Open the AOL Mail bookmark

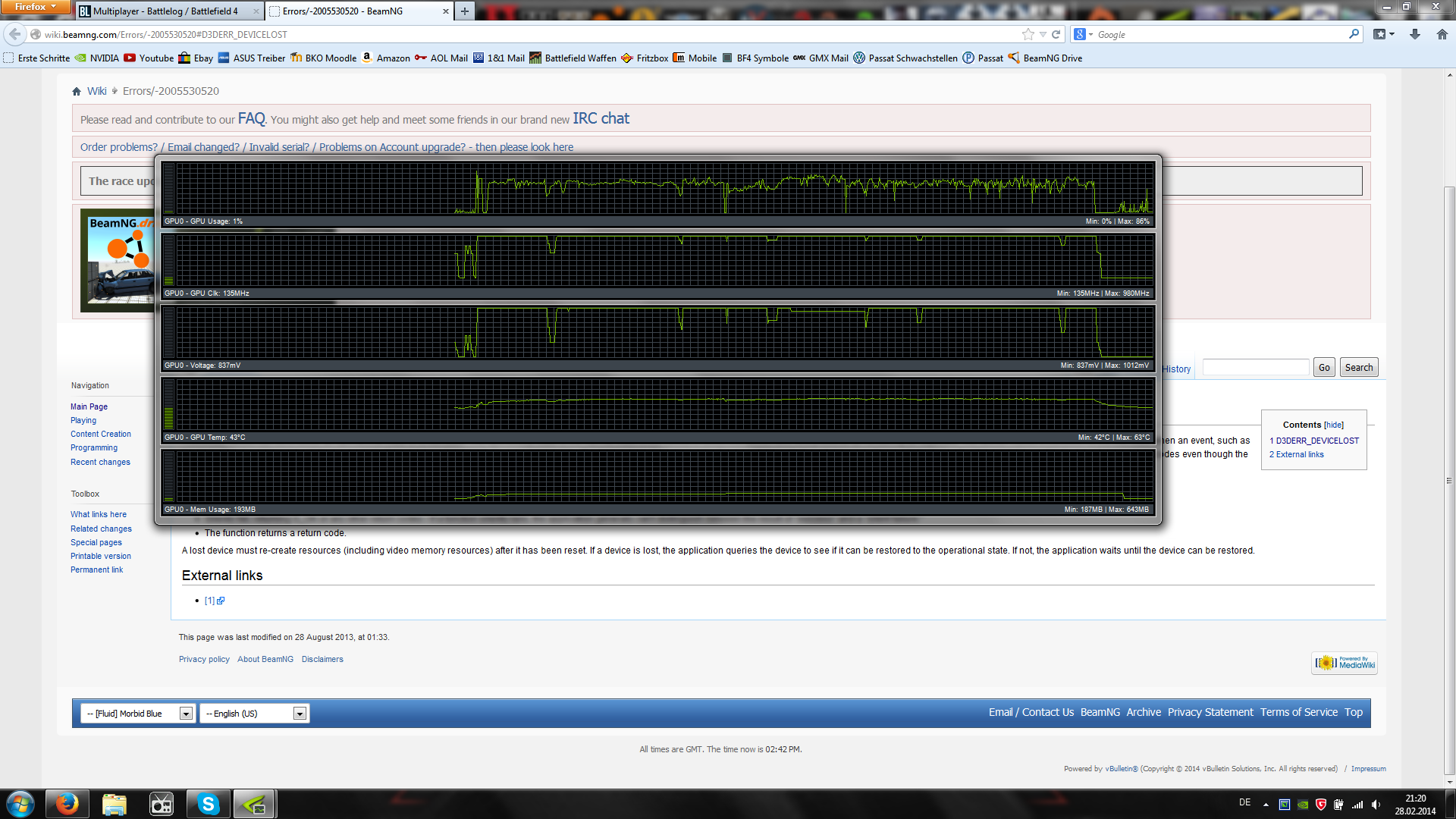pyautogui.click(x=441, y=58)
